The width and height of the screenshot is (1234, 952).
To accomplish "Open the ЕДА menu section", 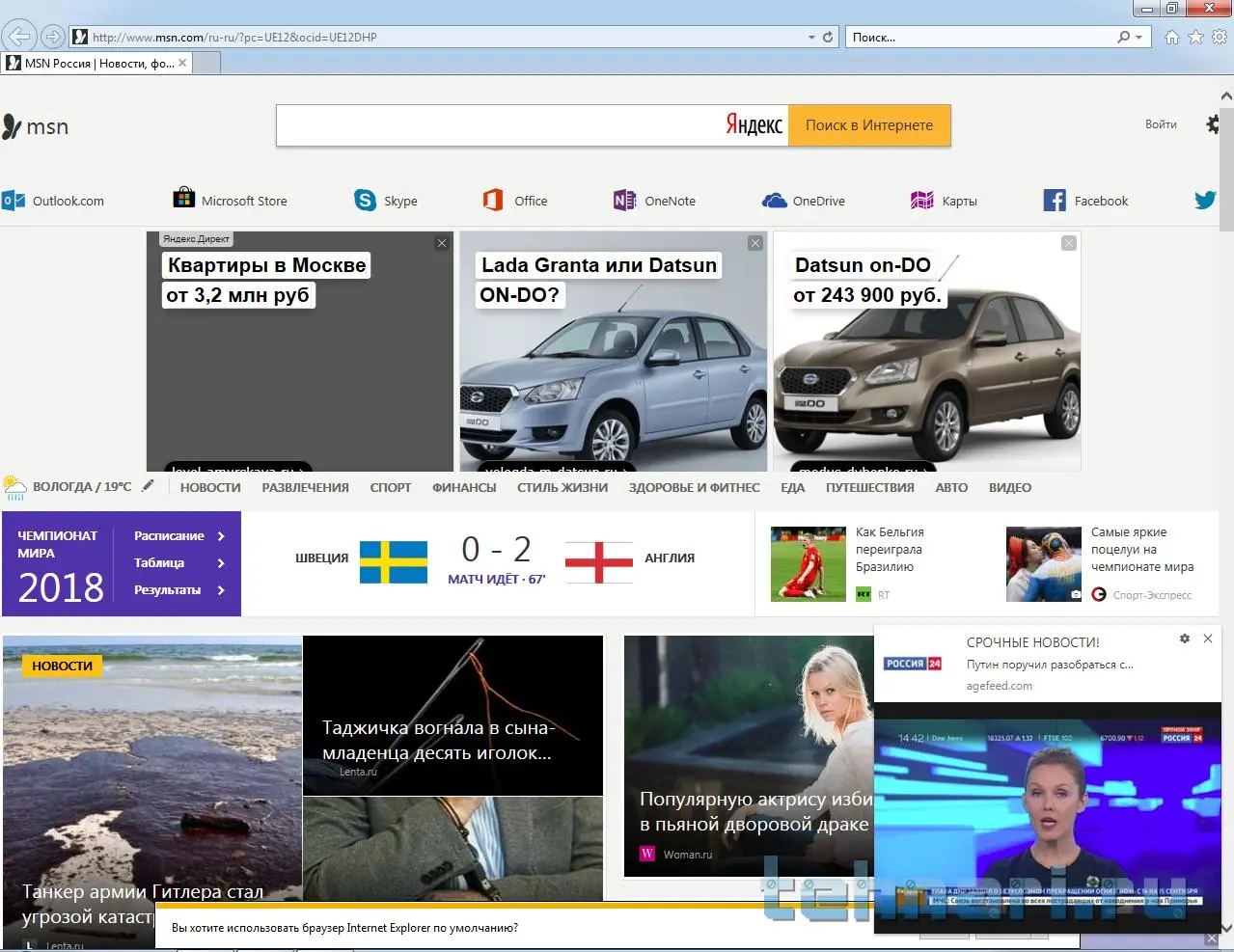I will [x=792, y=487].
